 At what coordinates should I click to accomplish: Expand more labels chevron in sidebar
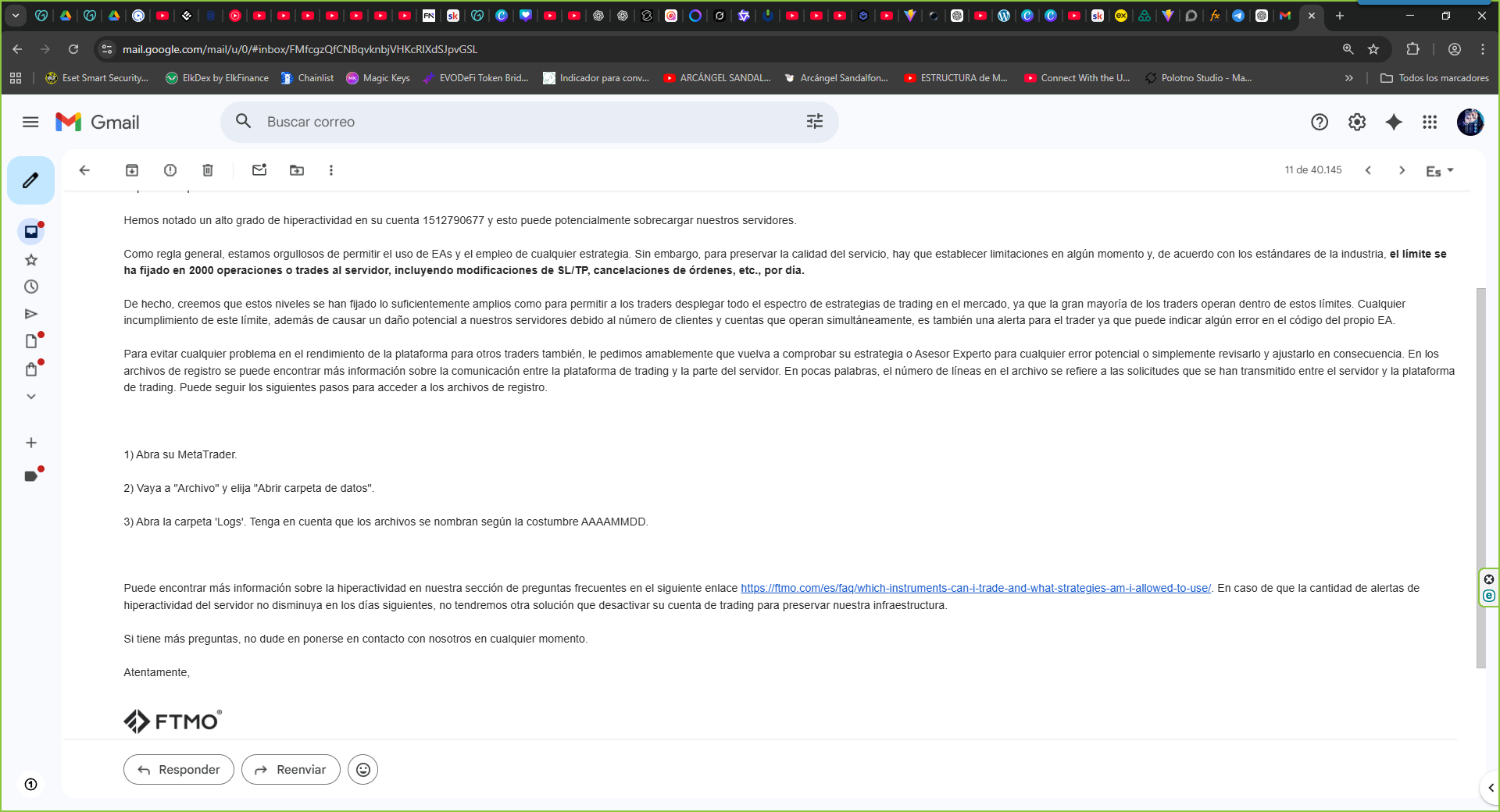(31, 397)
